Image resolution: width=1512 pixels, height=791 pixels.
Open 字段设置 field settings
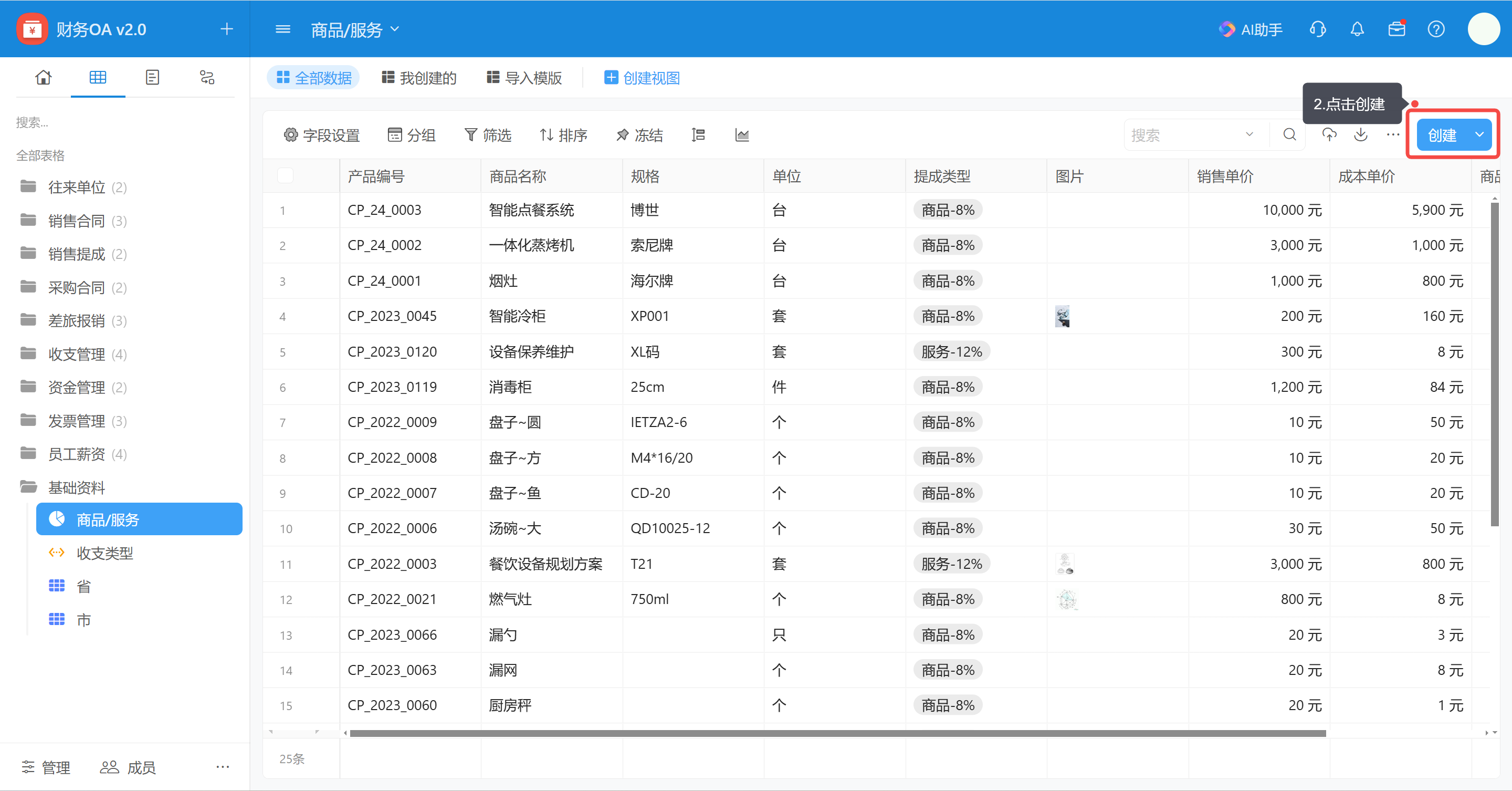coord(322,135)
